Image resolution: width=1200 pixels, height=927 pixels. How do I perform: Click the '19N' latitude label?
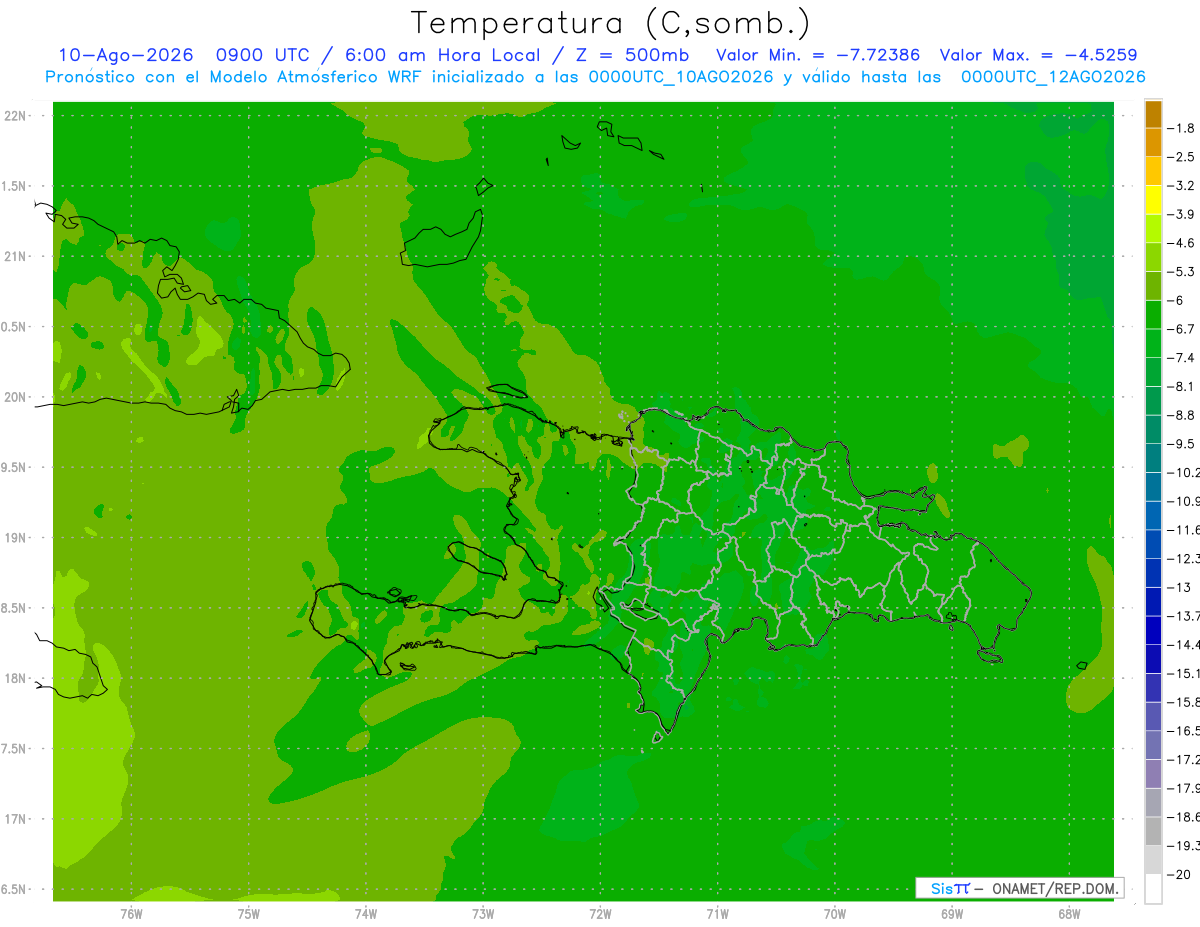click(15, 538)
